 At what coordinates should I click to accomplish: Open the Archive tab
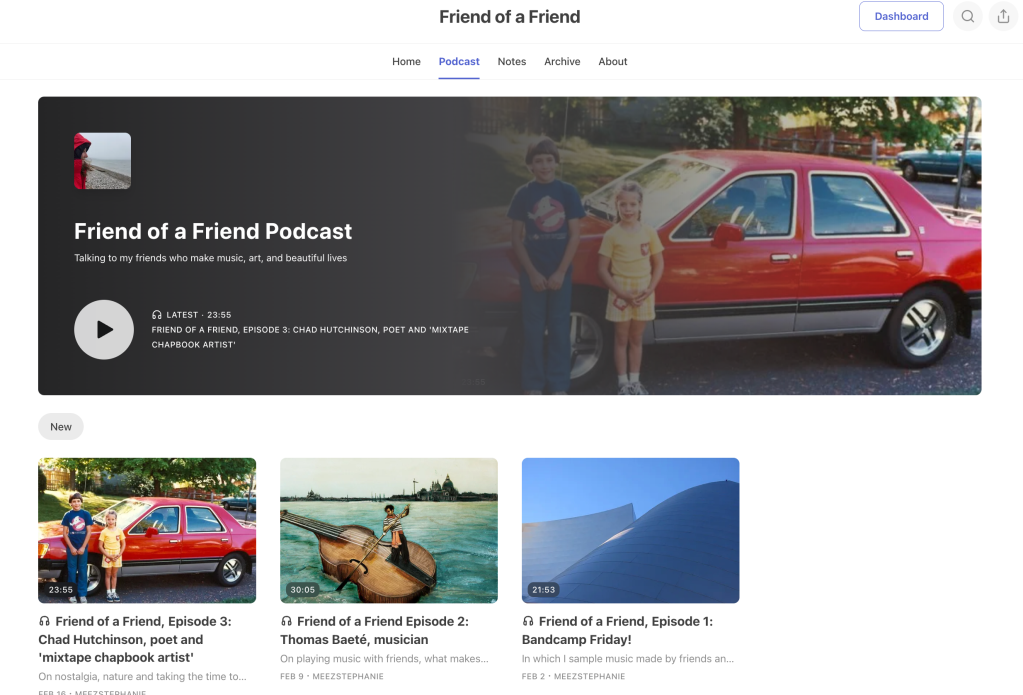[x=562, y=61]
